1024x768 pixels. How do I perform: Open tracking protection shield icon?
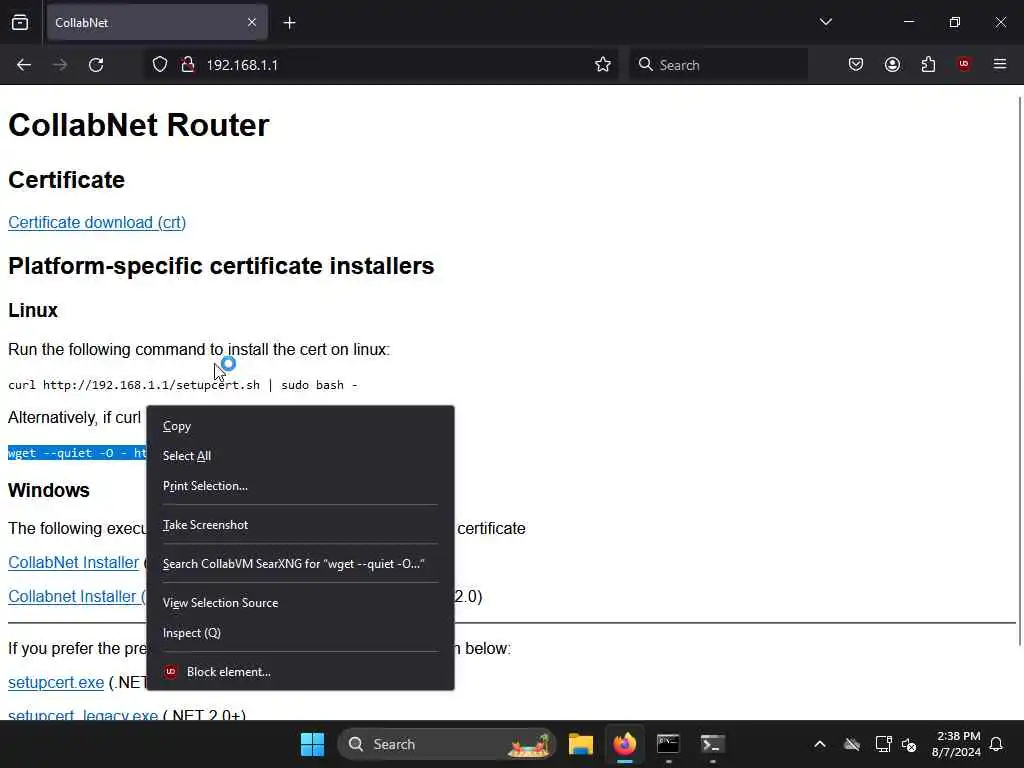[160, 65]
